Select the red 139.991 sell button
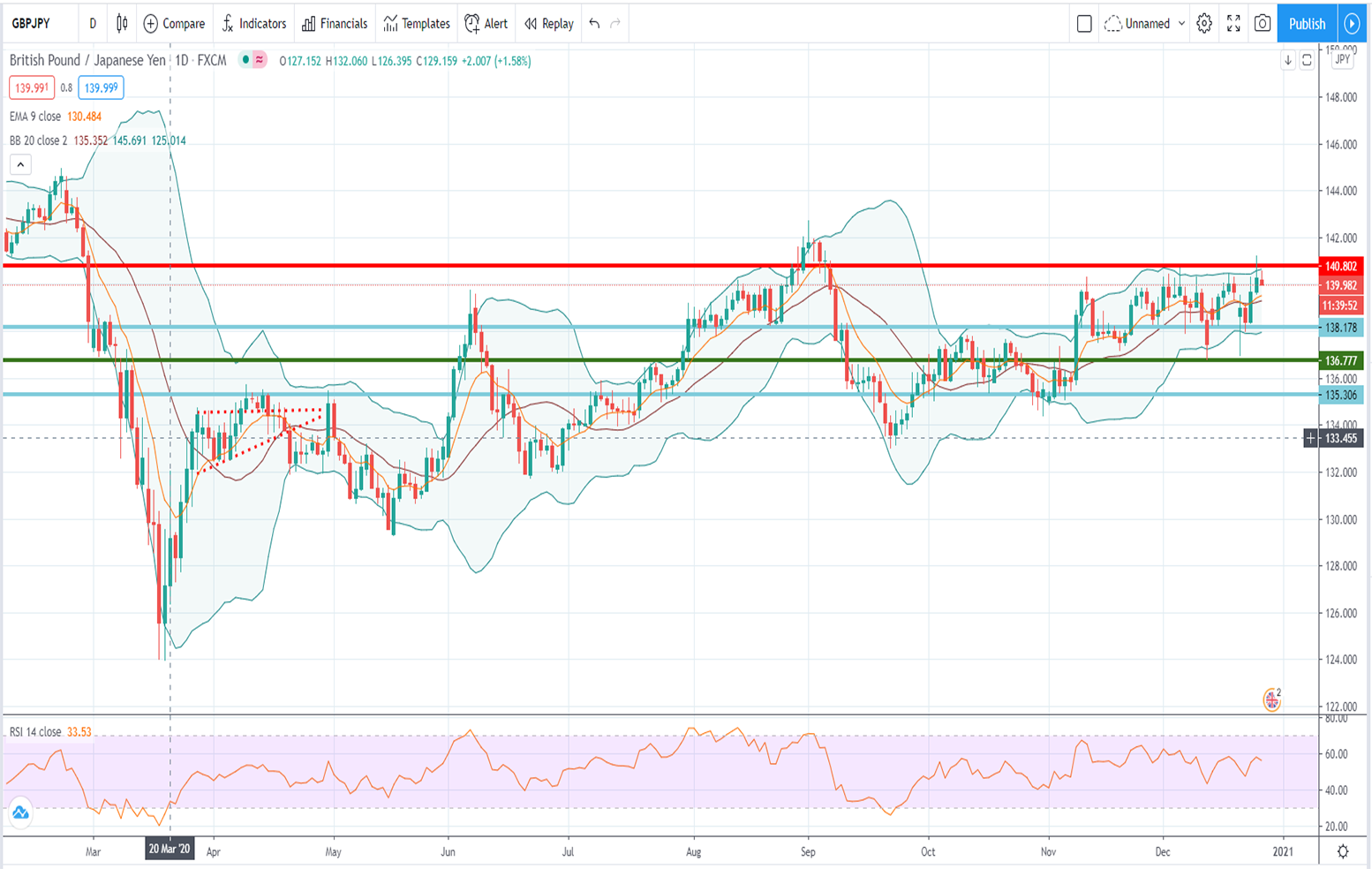Viewport: 1372px width, 869px height. [34, 87]
